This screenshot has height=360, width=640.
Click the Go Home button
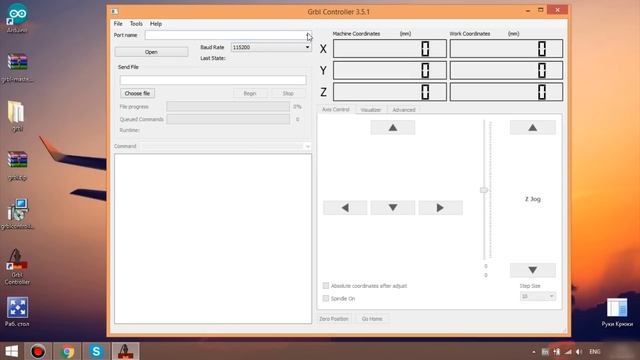coord(372,319)
